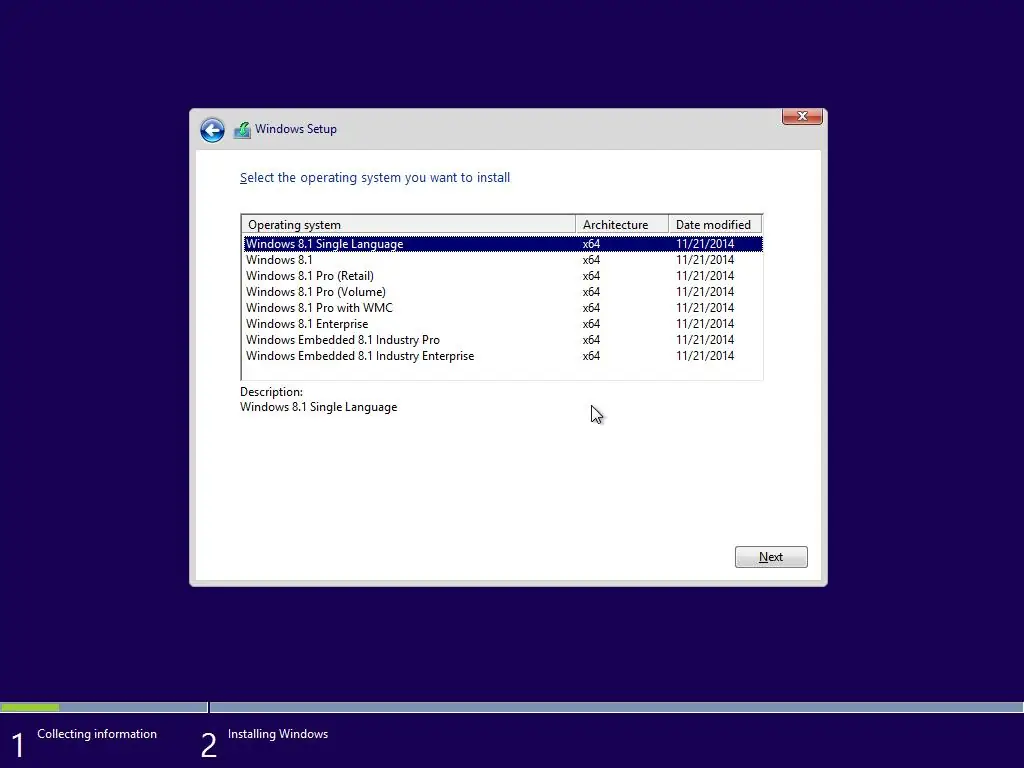This screenshot has width=1024, height=768.
Task: Click the back navigation arrow
Action: 212,130
